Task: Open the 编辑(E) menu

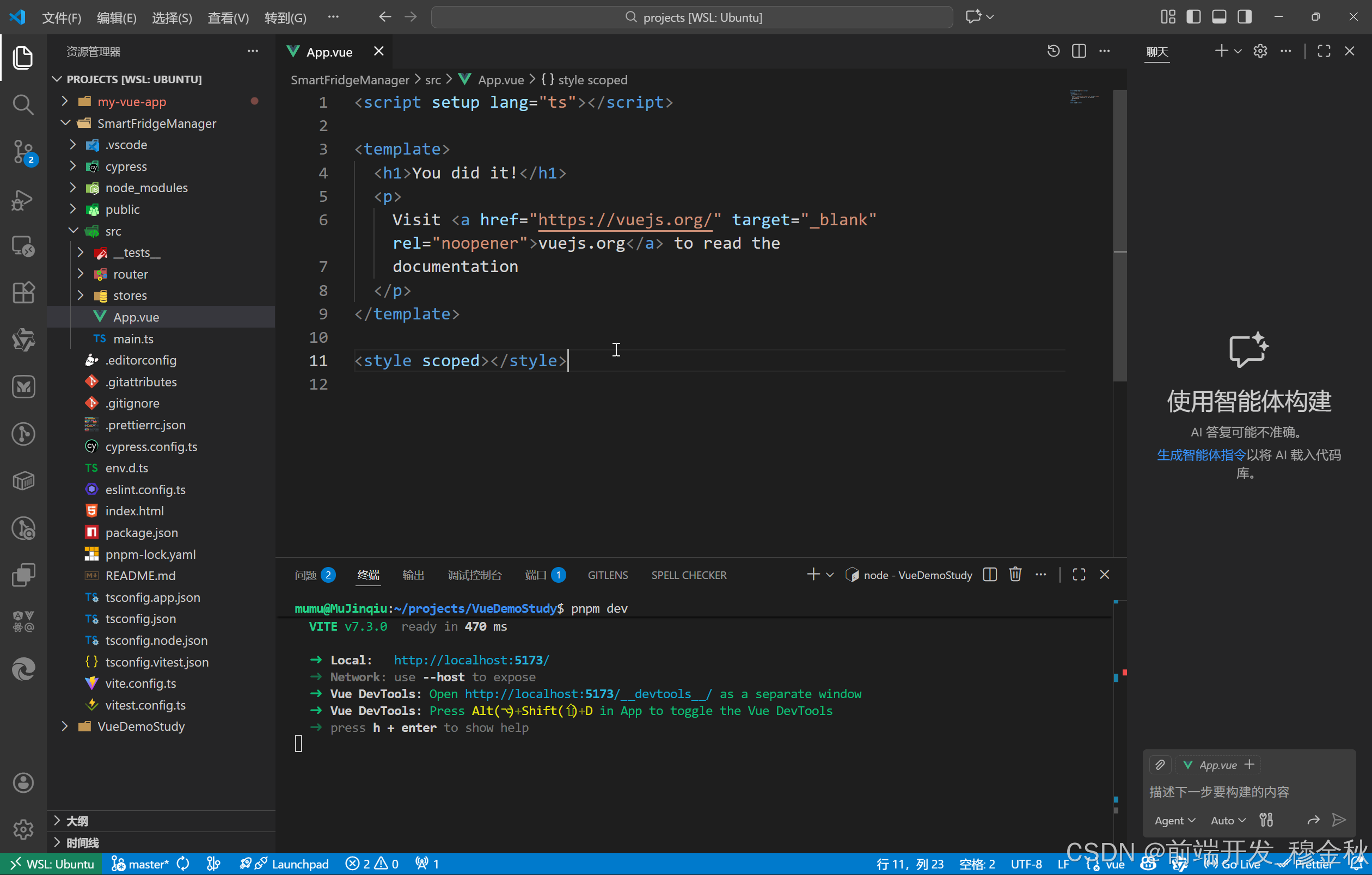Action: click(116, 17)
